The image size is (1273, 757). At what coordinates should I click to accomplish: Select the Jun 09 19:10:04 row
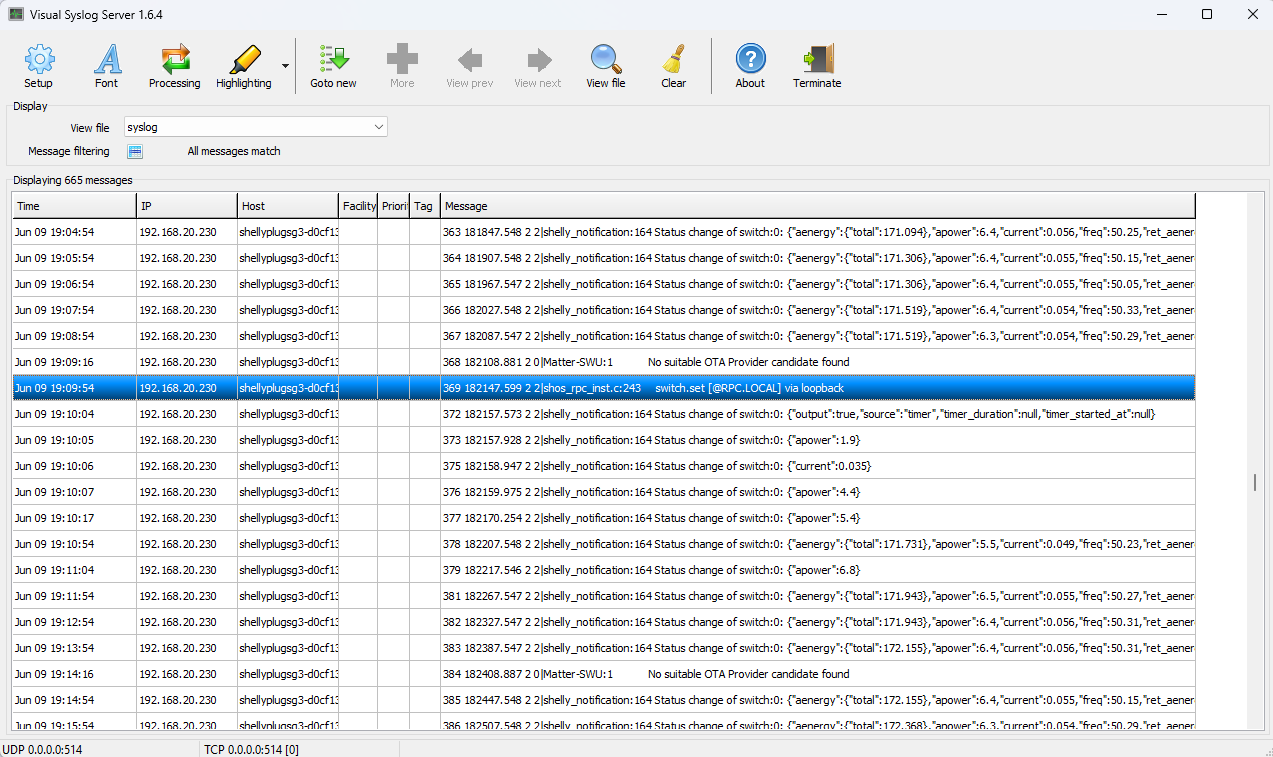pos(604,414)
